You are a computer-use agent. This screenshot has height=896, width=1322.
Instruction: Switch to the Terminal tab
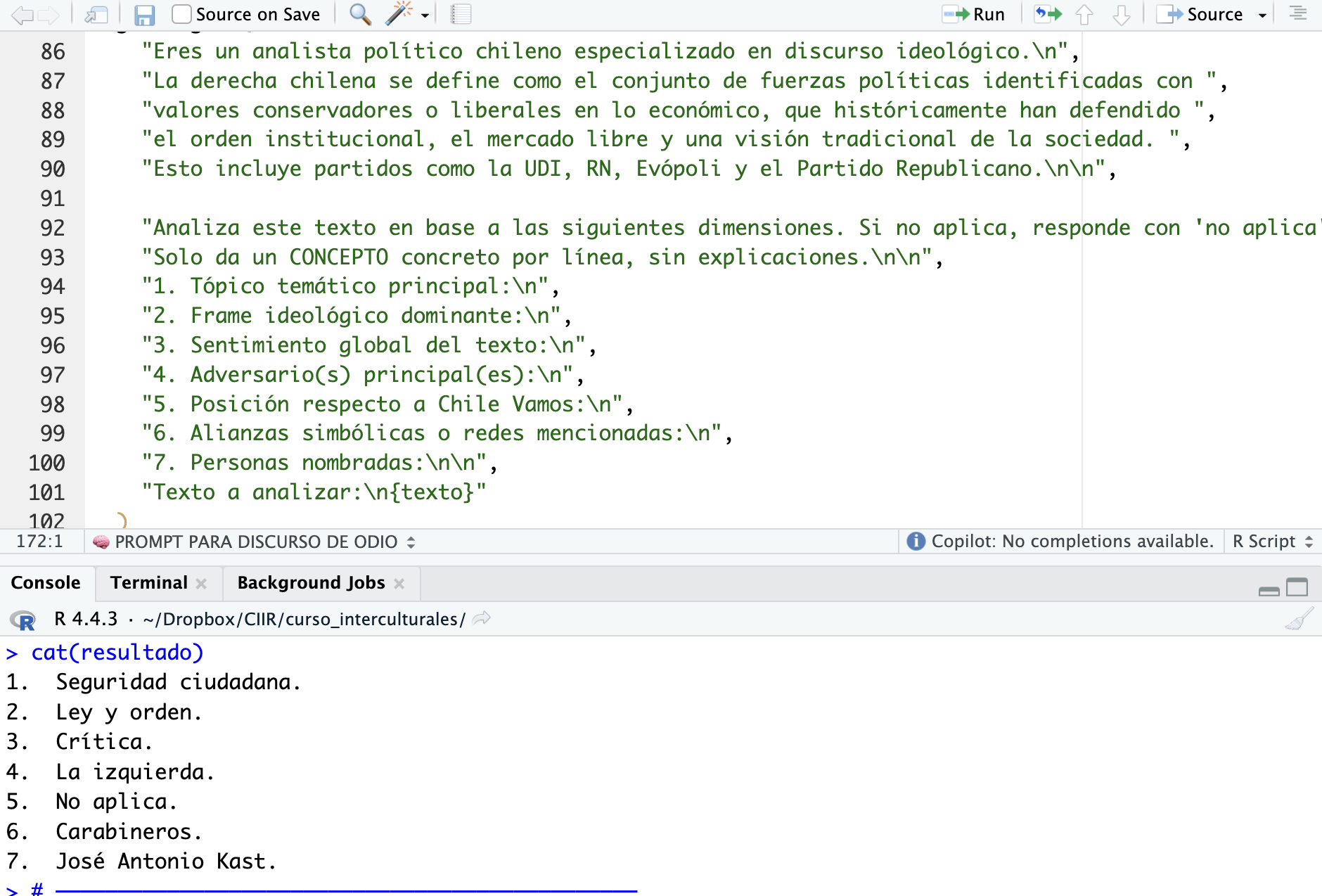pos(149,583)
